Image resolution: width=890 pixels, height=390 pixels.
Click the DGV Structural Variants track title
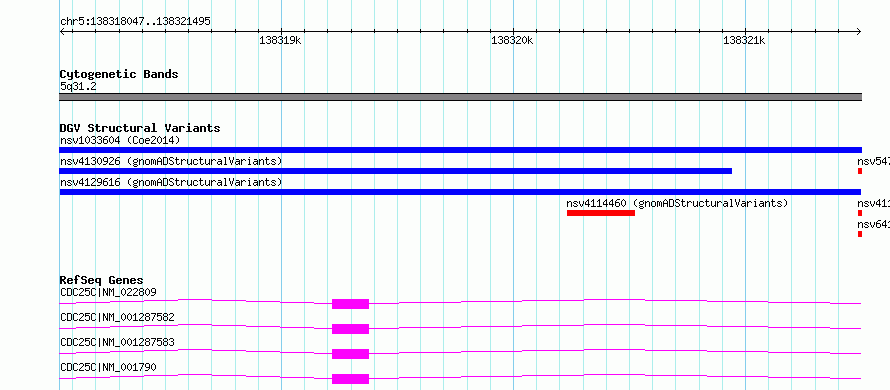click(140, 128)
